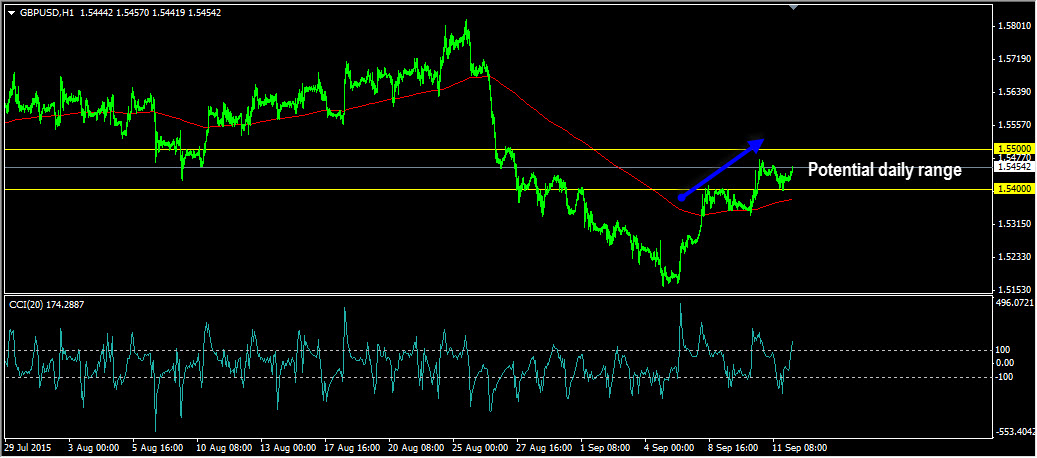Click the 25 Aug 00:00 time label

pyautogui.click(x=479, y=447)
